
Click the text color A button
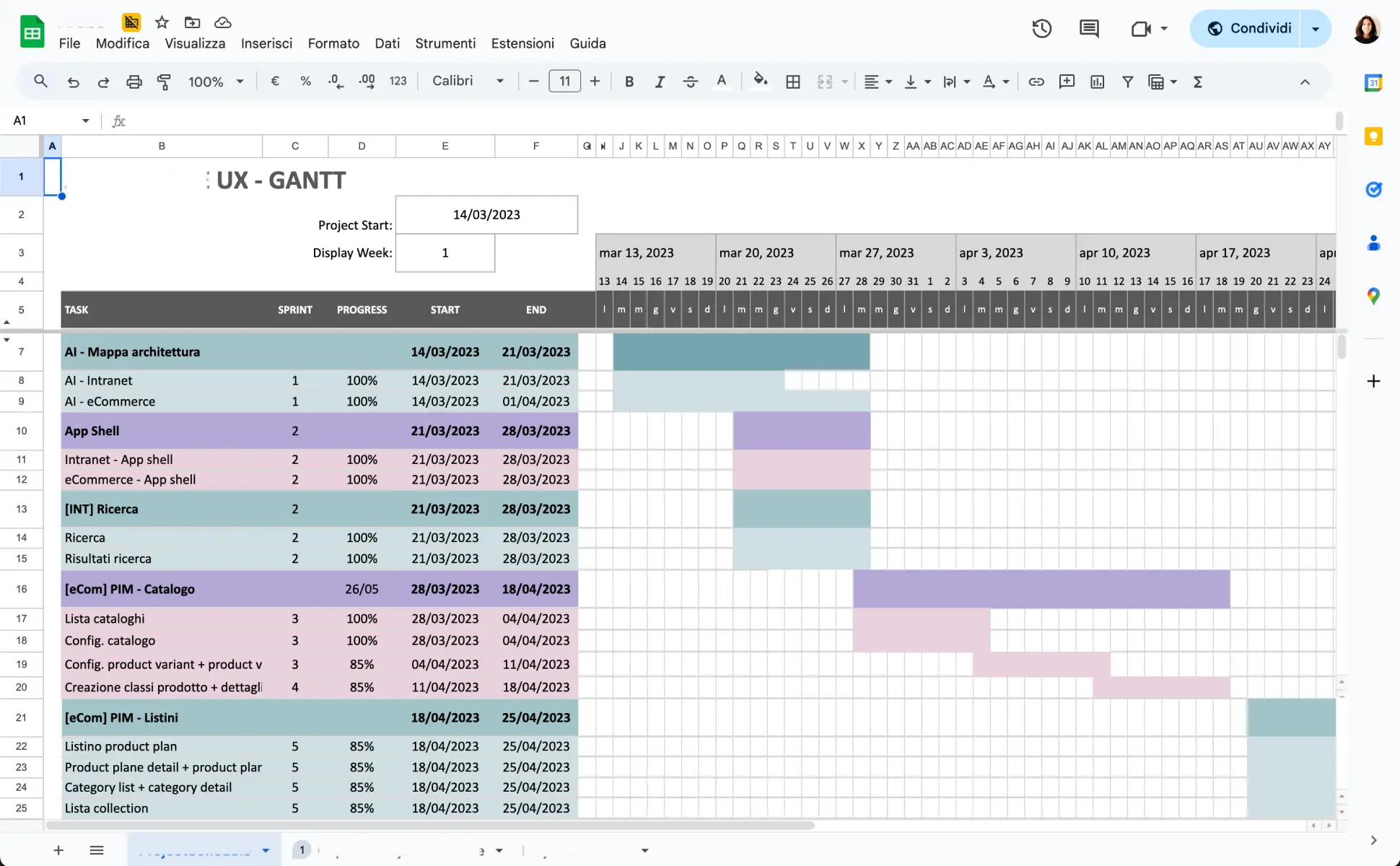click(x=721, y=81)
